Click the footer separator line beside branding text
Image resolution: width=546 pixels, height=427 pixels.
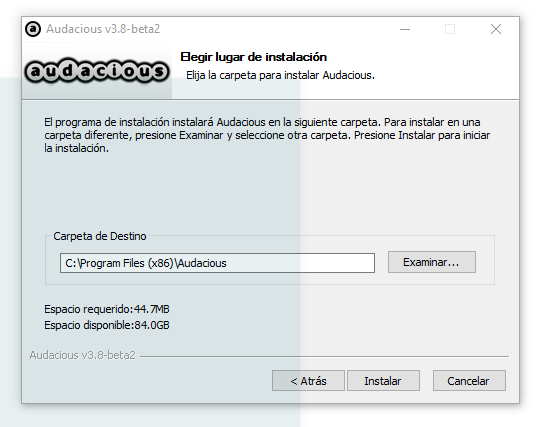coord(324,356)
